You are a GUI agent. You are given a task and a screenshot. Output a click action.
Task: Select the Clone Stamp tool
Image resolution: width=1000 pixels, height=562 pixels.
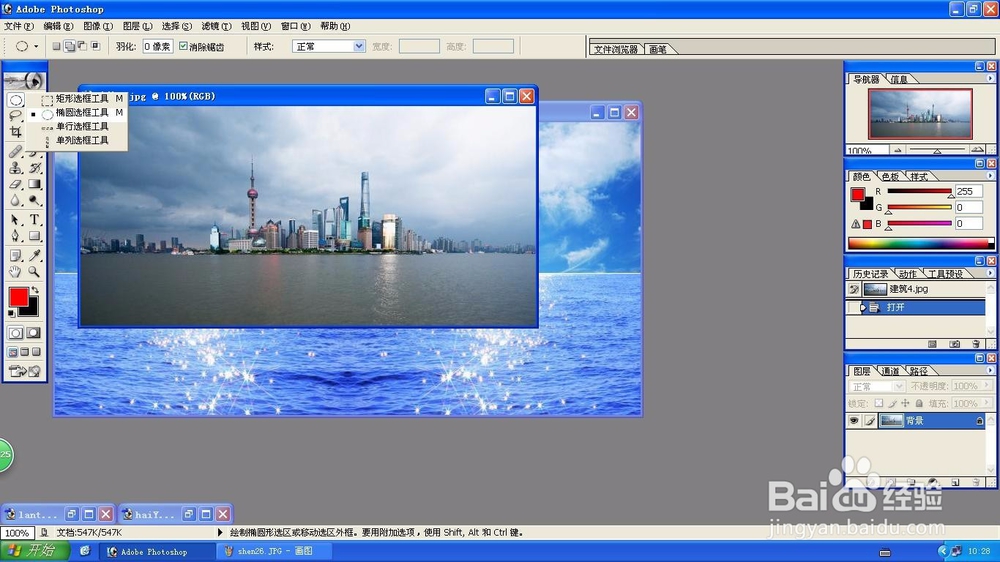pyautogui.click(x=16, y=168)
